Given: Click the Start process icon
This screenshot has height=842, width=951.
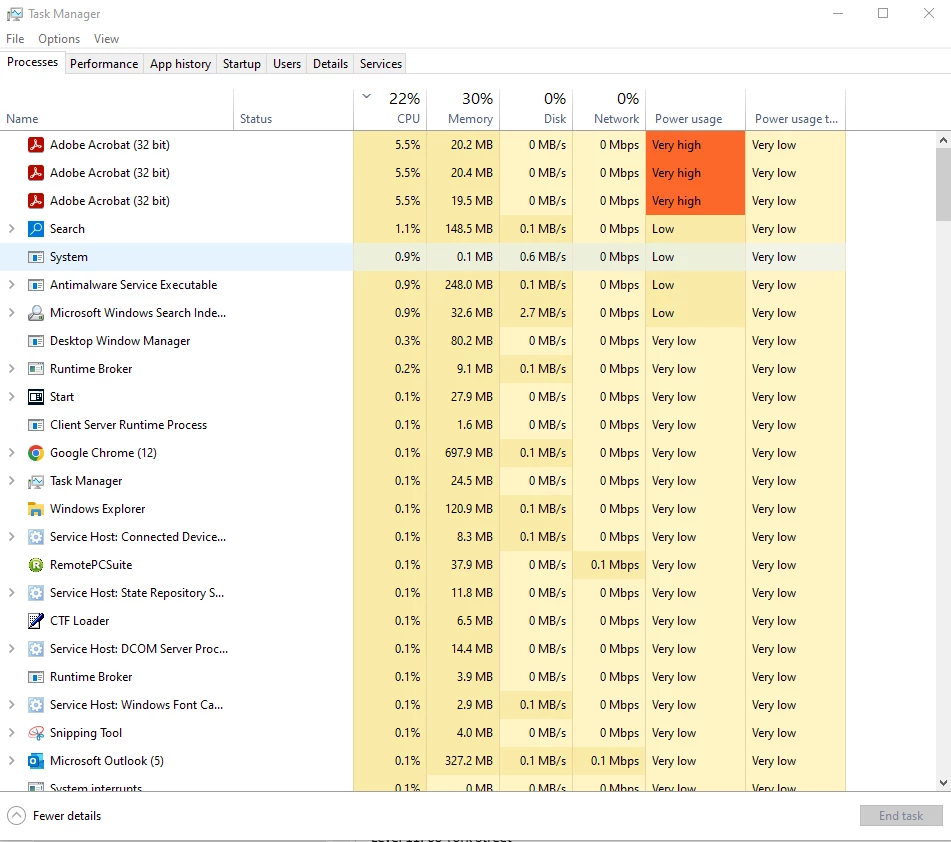Looking at the screenshot, I should [36, 397].
